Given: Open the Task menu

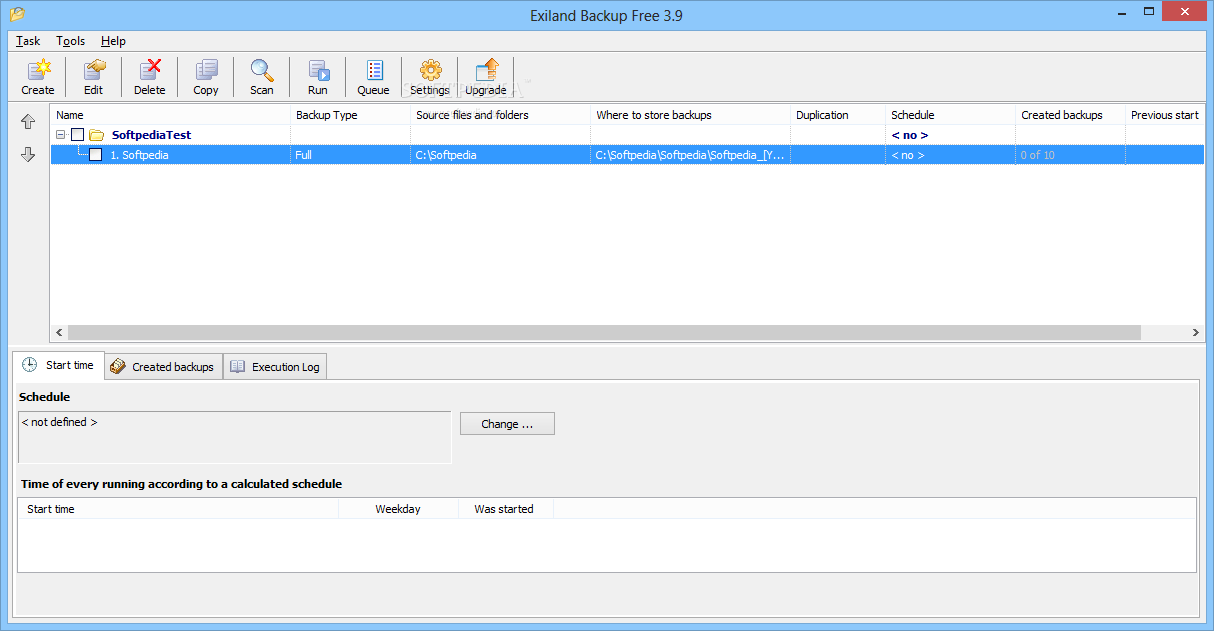Looking at the screenshot, I should coord(28,41).
